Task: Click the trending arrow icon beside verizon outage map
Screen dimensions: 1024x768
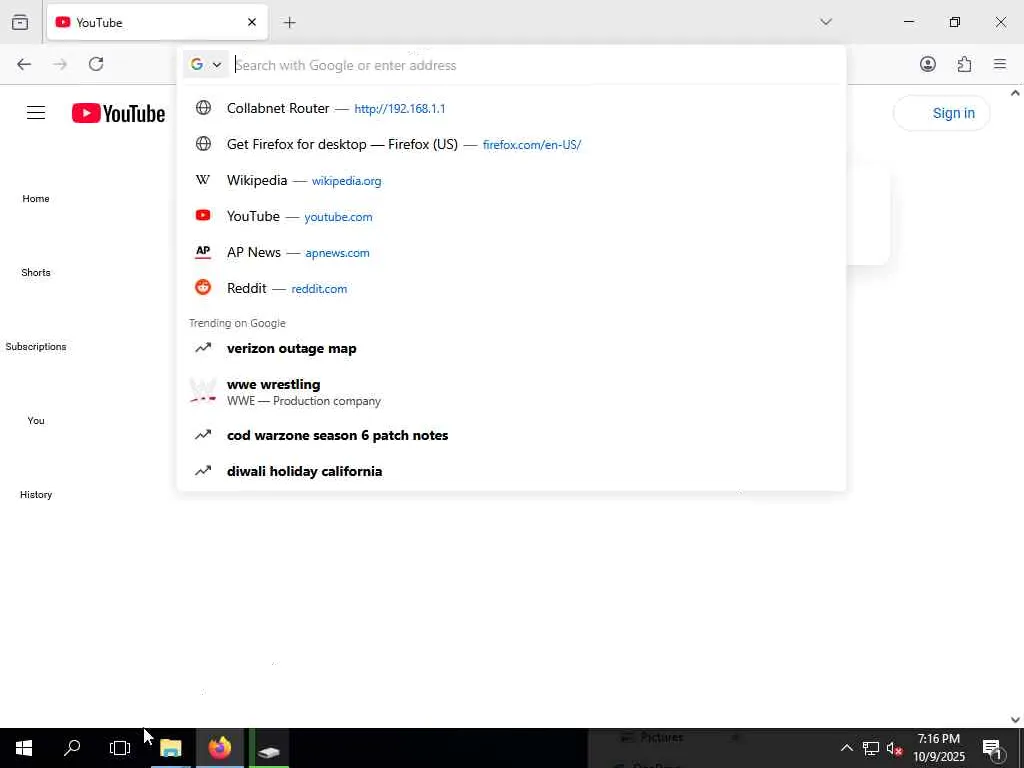Action: (203, 348)
